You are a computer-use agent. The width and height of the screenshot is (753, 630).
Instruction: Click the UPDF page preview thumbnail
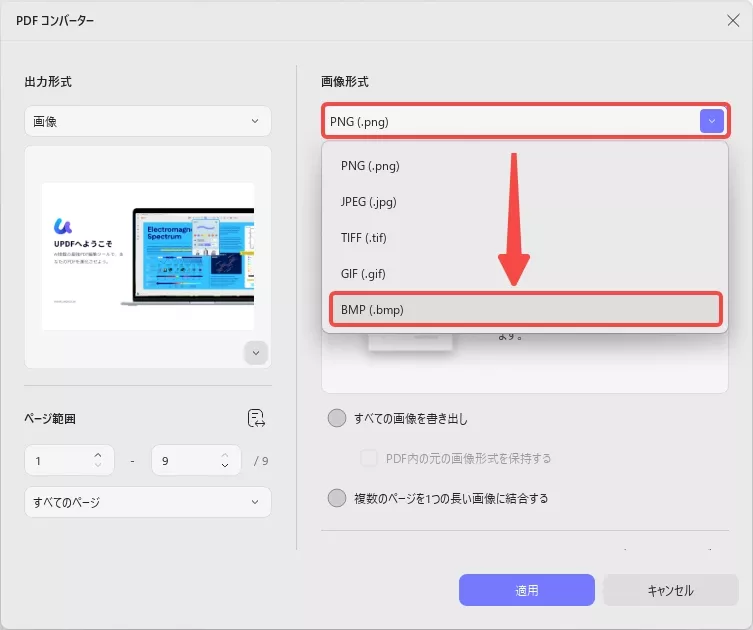coord(148,256)
